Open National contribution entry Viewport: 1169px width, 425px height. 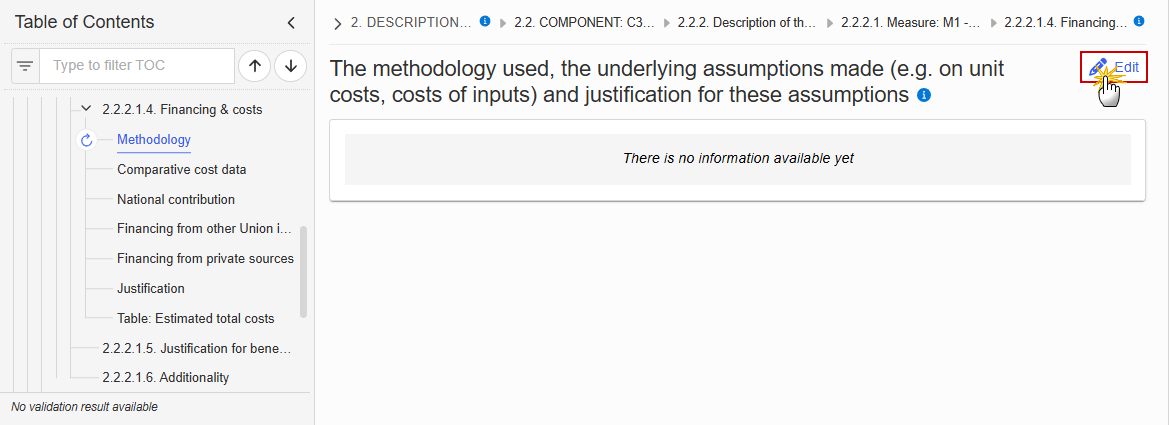click(x=176, y=199)
